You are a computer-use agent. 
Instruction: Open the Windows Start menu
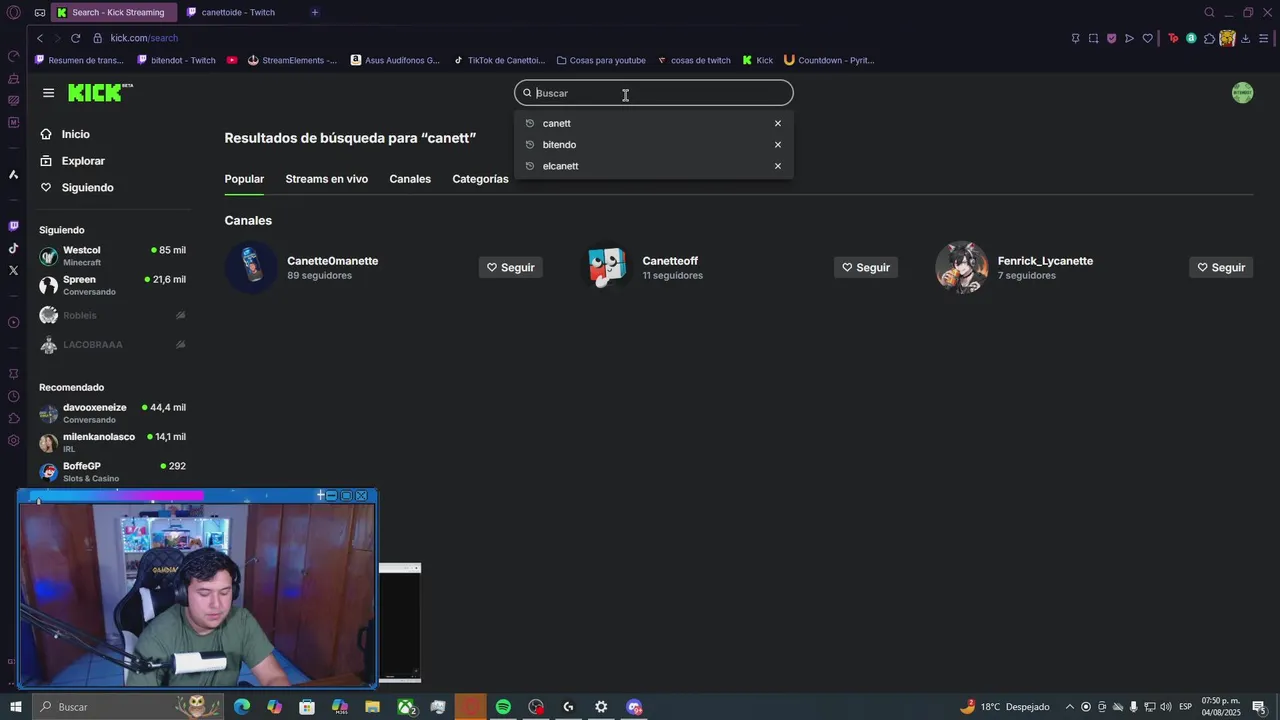point(15,707)
